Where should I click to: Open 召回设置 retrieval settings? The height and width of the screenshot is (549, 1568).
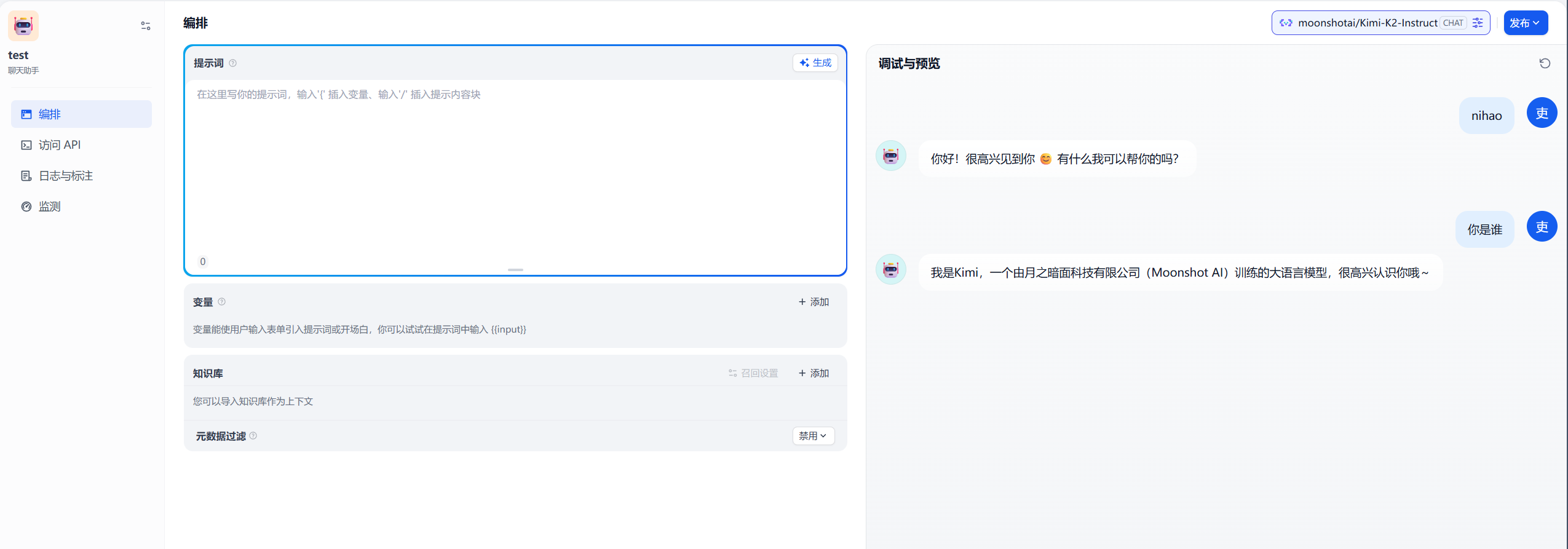(x=753, y=373)
